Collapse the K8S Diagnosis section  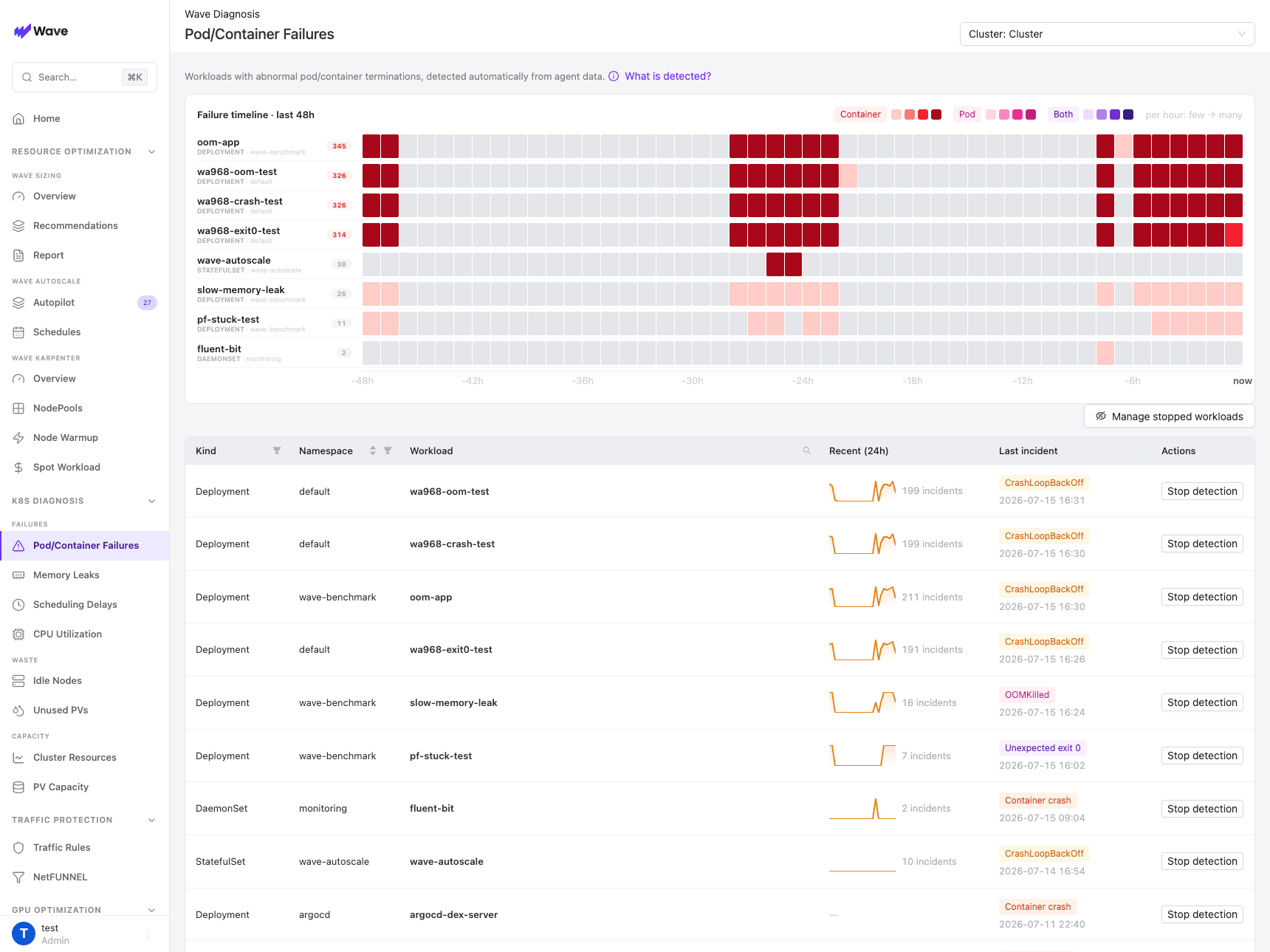(152, 501)
